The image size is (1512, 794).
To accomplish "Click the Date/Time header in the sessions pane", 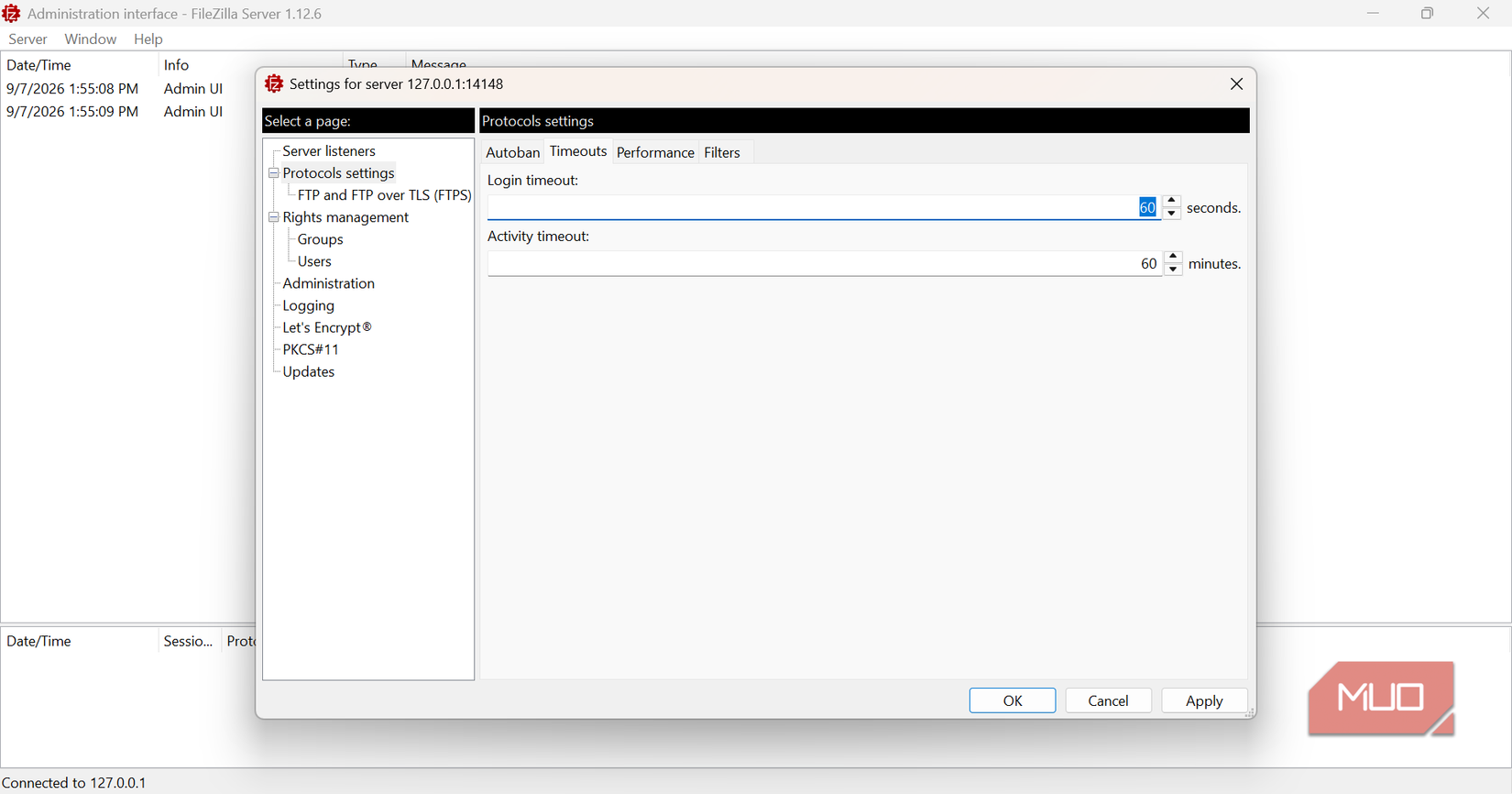I will coord(79,641).
